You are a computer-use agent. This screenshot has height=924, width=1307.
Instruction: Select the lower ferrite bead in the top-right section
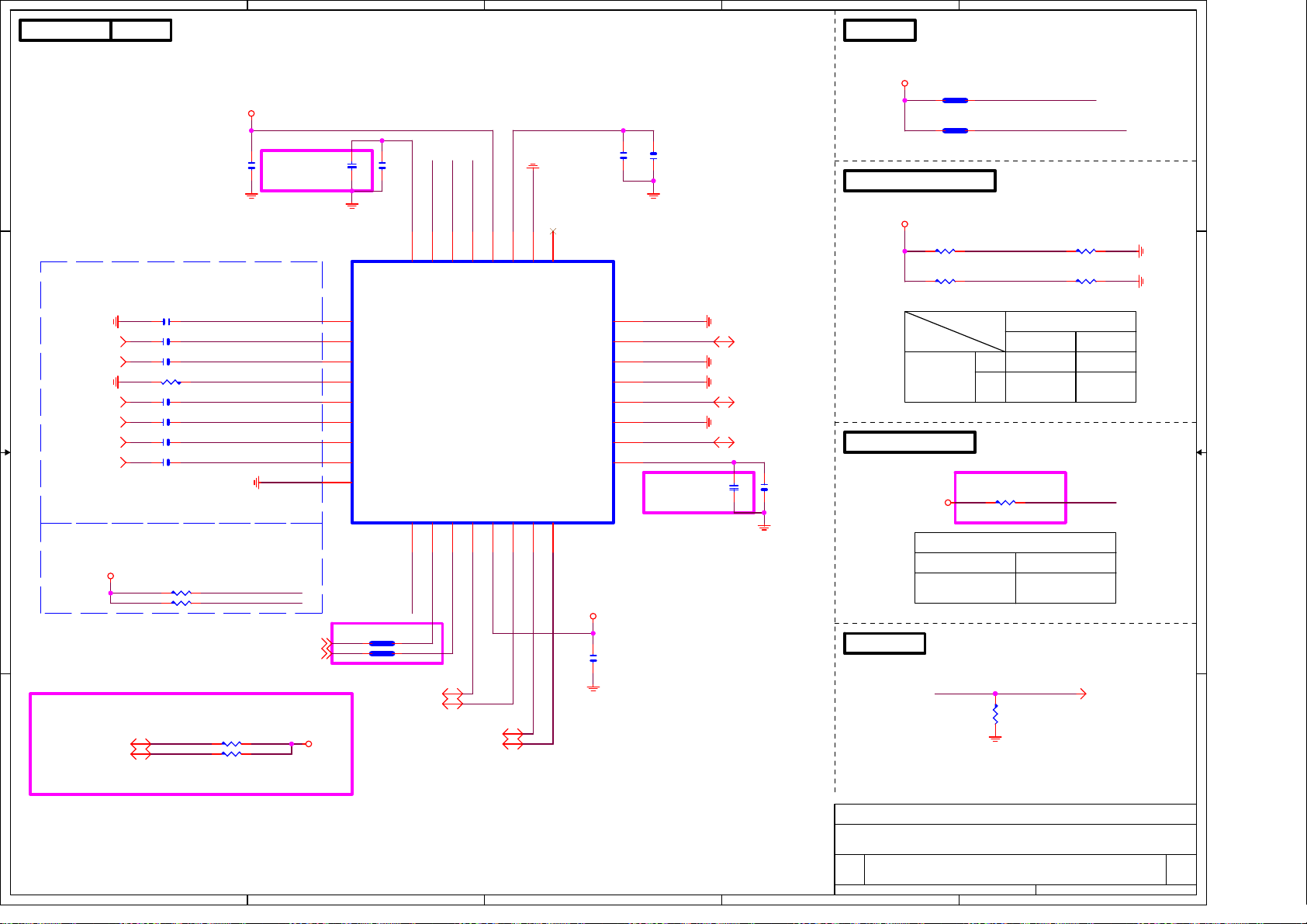tap(955, 130)
